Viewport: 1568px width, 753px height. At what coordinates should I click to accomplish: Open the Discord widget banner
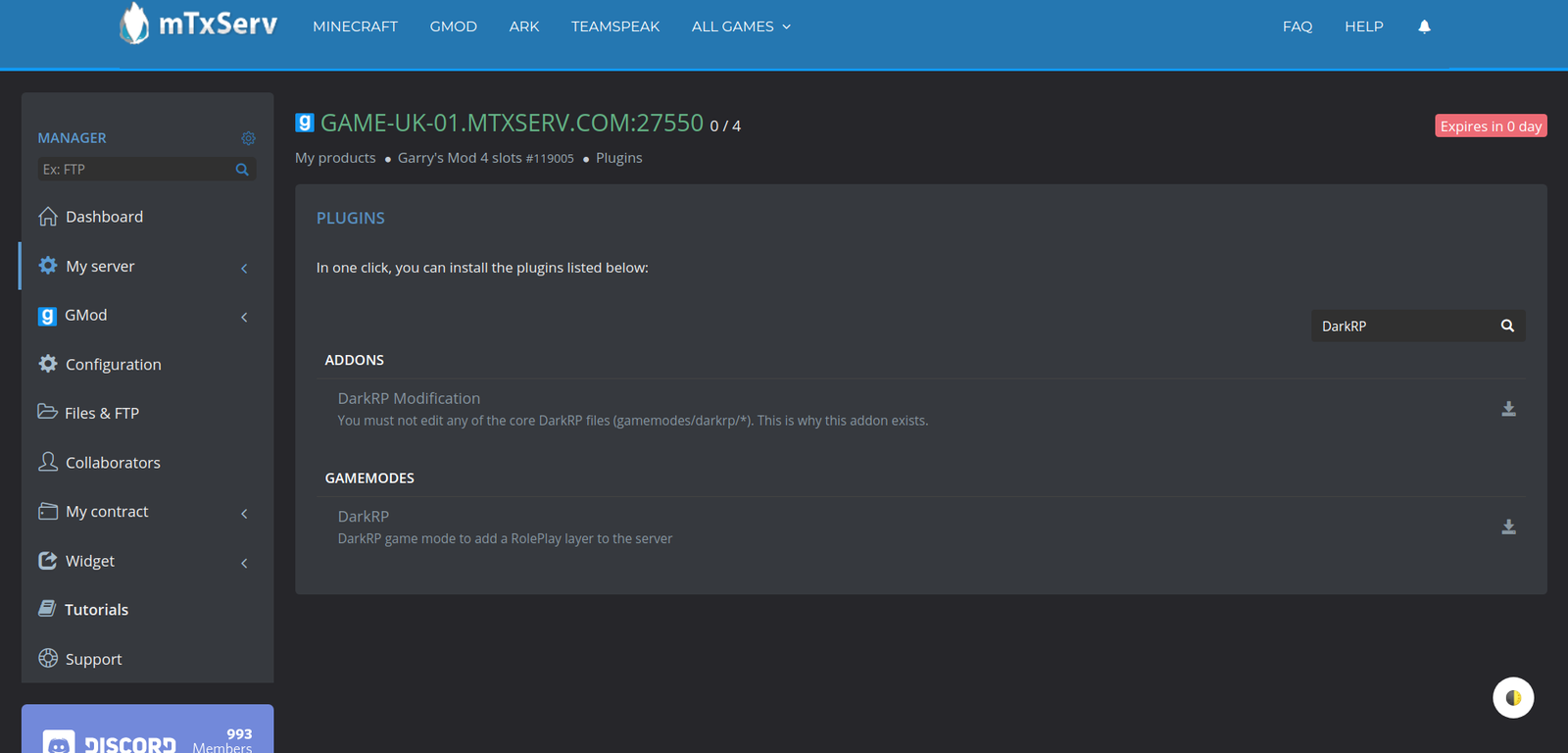click(148, 728)
